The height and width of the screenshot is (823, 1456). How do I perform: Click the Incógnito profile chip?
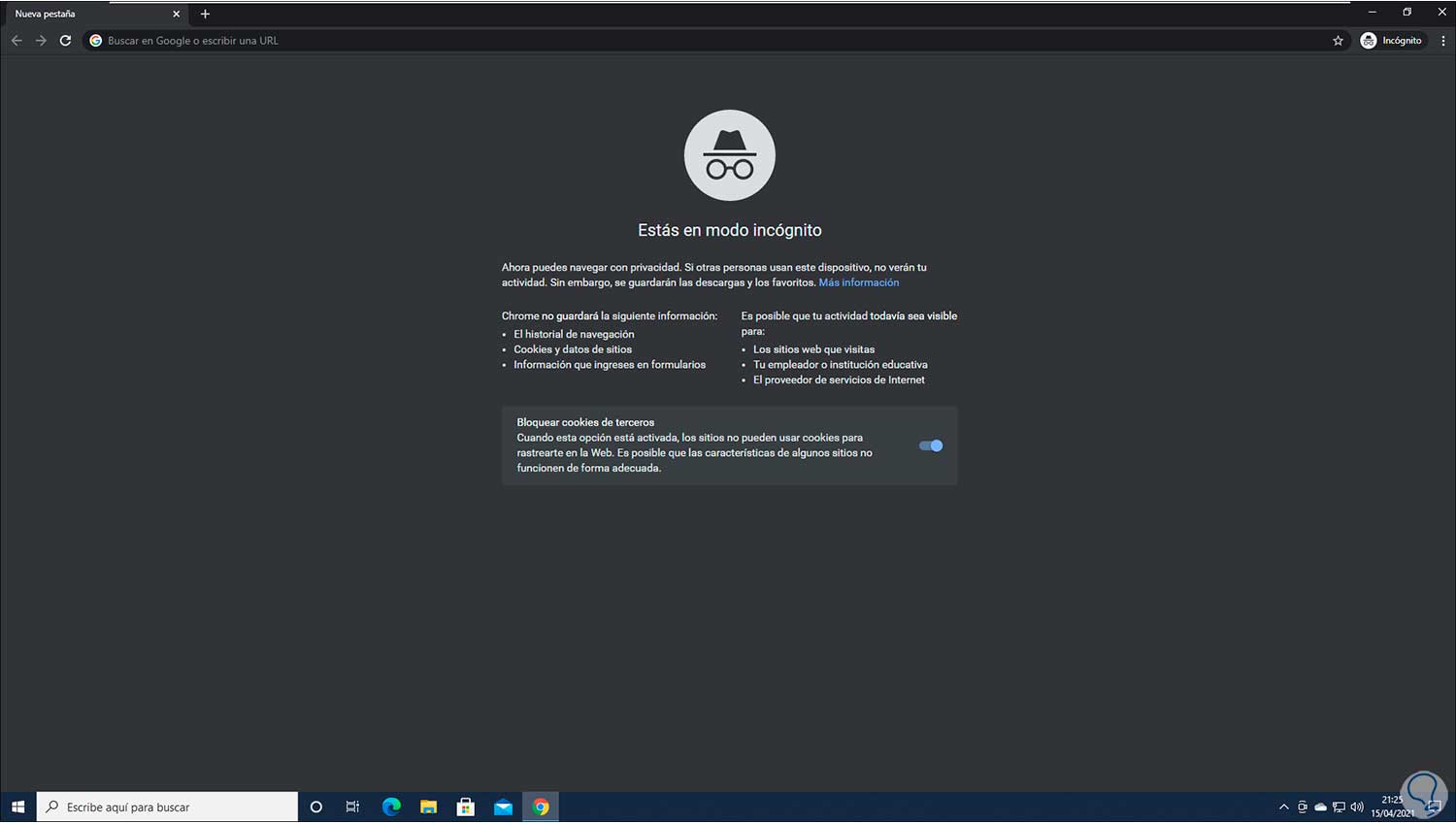coord(1392,41)
